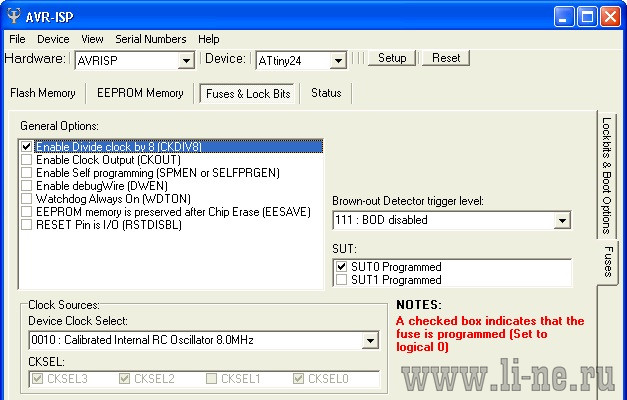Expand Device Clock Select dropdown

370,340
